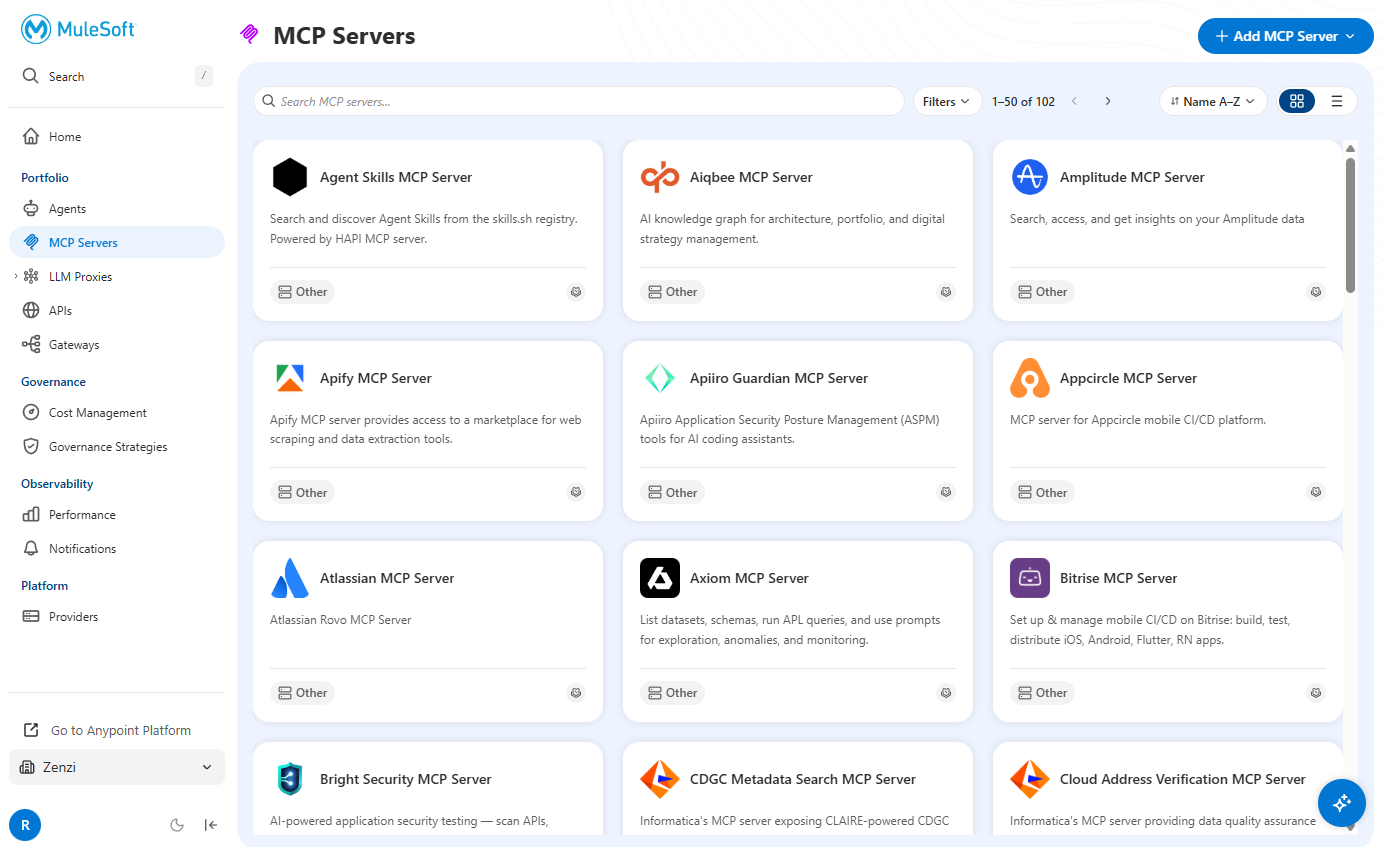
Task: Click the Amplitude logo icon
Action: pyautogui.click(x=1029, y=177)
